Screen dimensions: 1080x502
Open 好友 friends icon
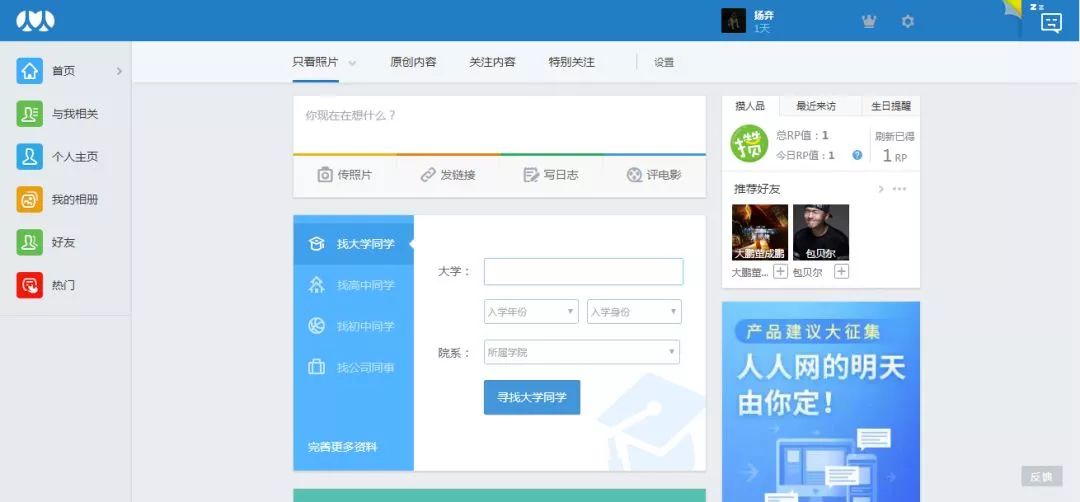click(x=30, y=242)
